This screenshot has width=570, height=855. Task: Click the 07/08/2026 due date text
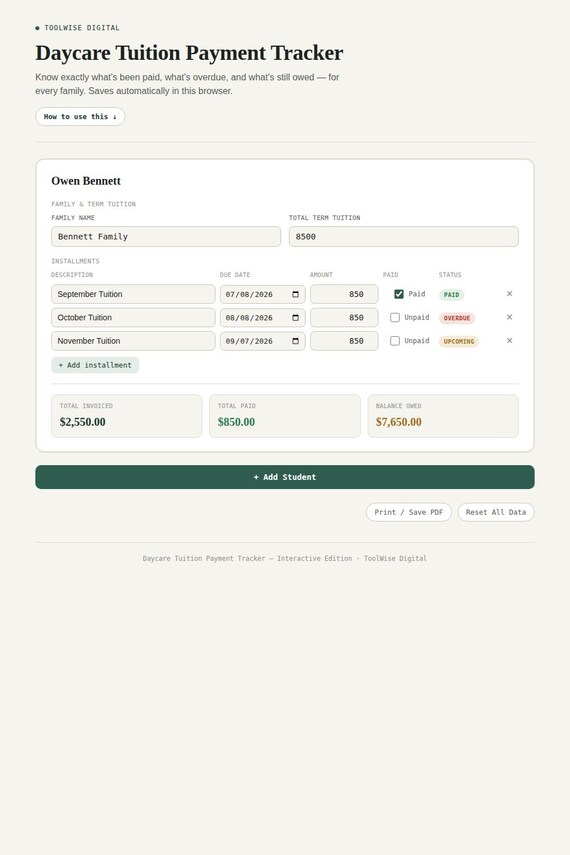coord(249,294)
